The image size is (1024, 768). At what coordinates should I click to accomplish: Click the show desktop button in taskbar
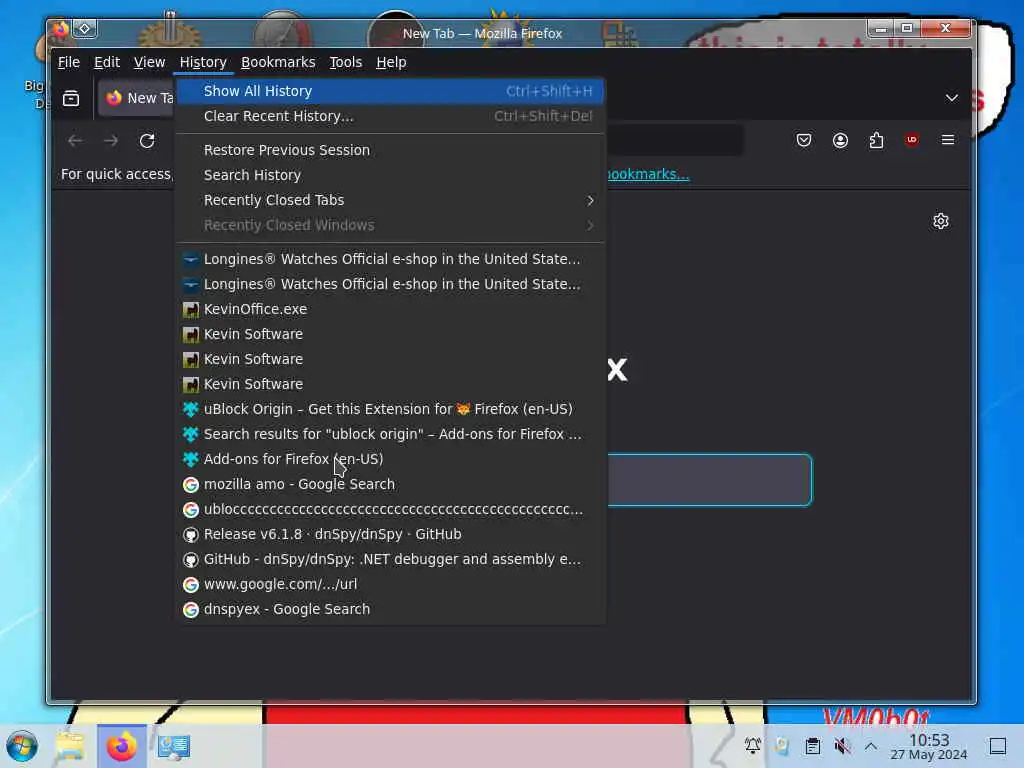click(x=998, y=746)
